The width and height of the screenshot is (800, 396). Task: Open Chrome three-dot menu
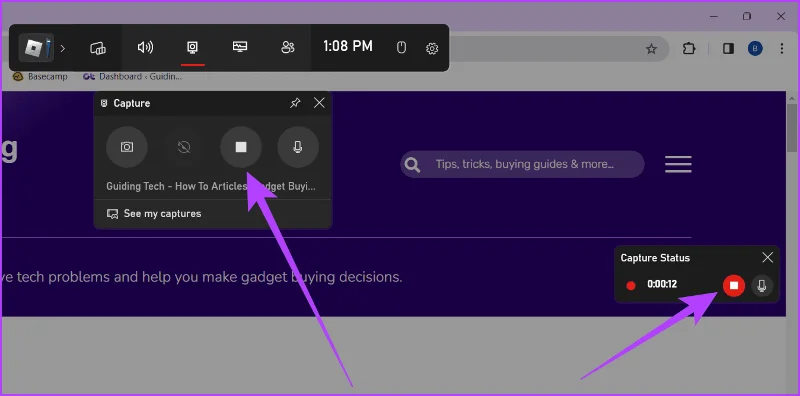(x=782, y=48)
